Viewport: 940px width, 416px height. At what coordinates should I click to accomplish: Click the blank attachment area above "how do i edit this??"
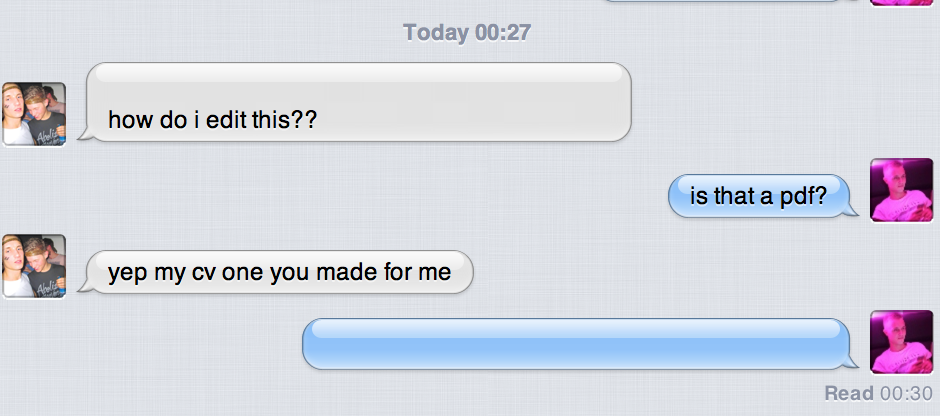(x=360, y=83)
